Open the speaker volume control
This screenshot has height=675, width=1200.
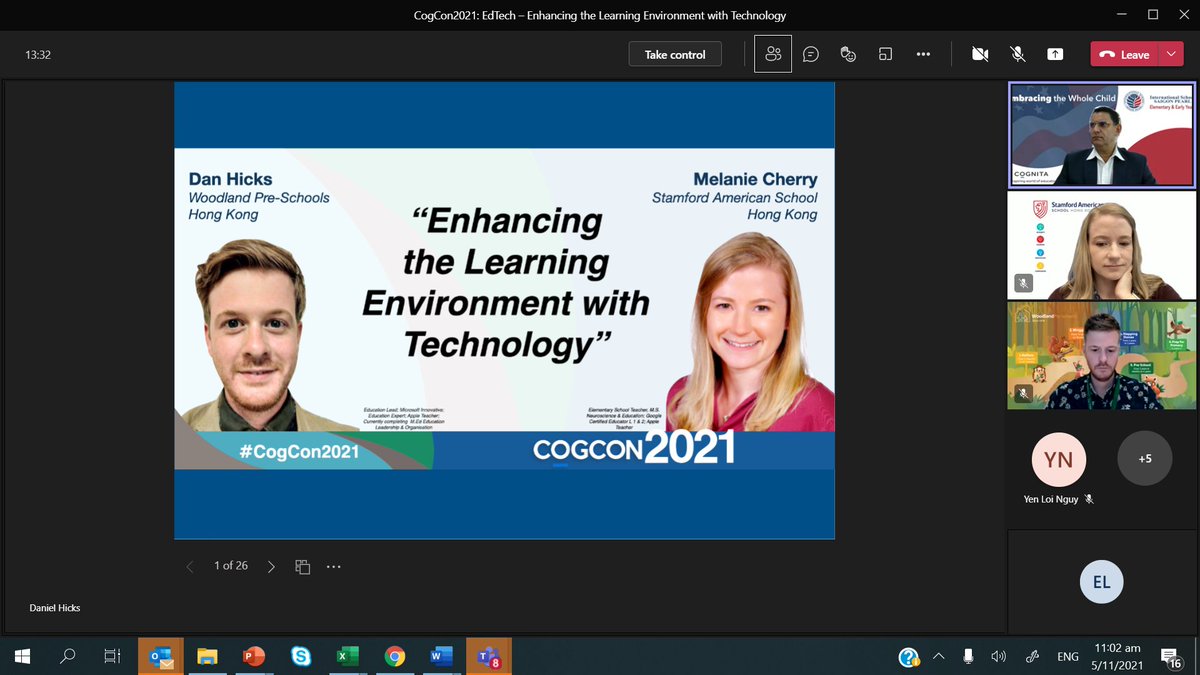tap(999, 656)
